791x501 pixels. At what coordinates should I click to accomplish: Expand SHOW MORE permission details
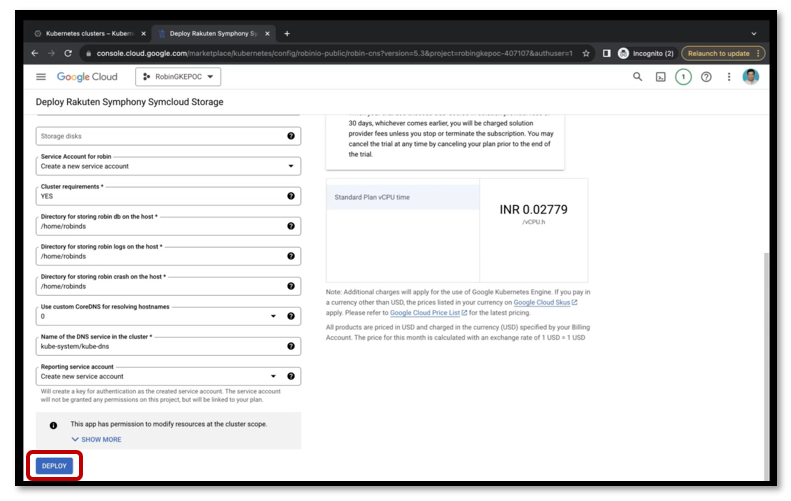point(96,439)
